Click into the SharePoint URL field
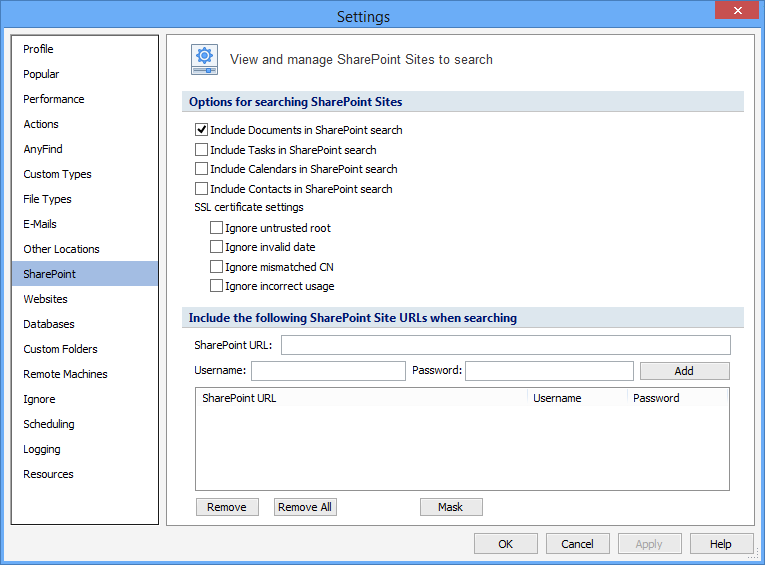The image size is (765, 565). (506, 345)
